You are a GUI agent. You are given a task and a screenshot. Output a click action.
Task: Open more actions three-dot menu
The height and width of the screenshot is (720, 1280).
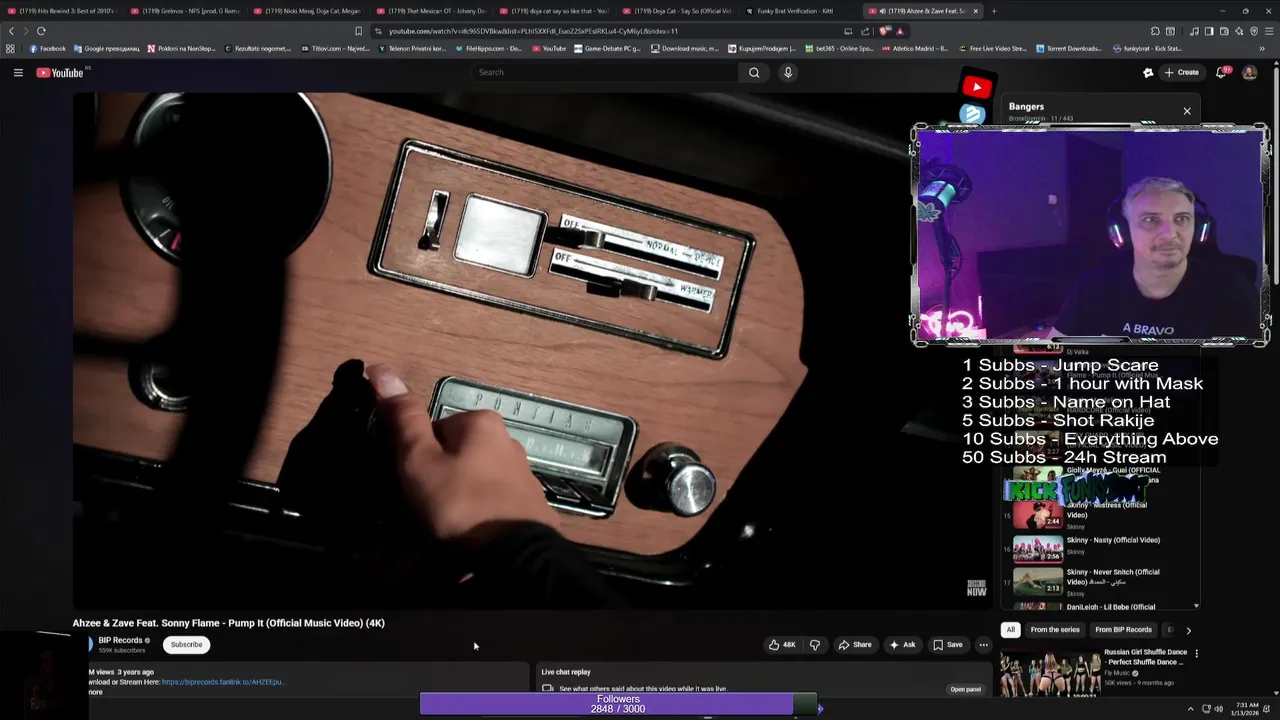pyautogui.click(x=983, y=645)
